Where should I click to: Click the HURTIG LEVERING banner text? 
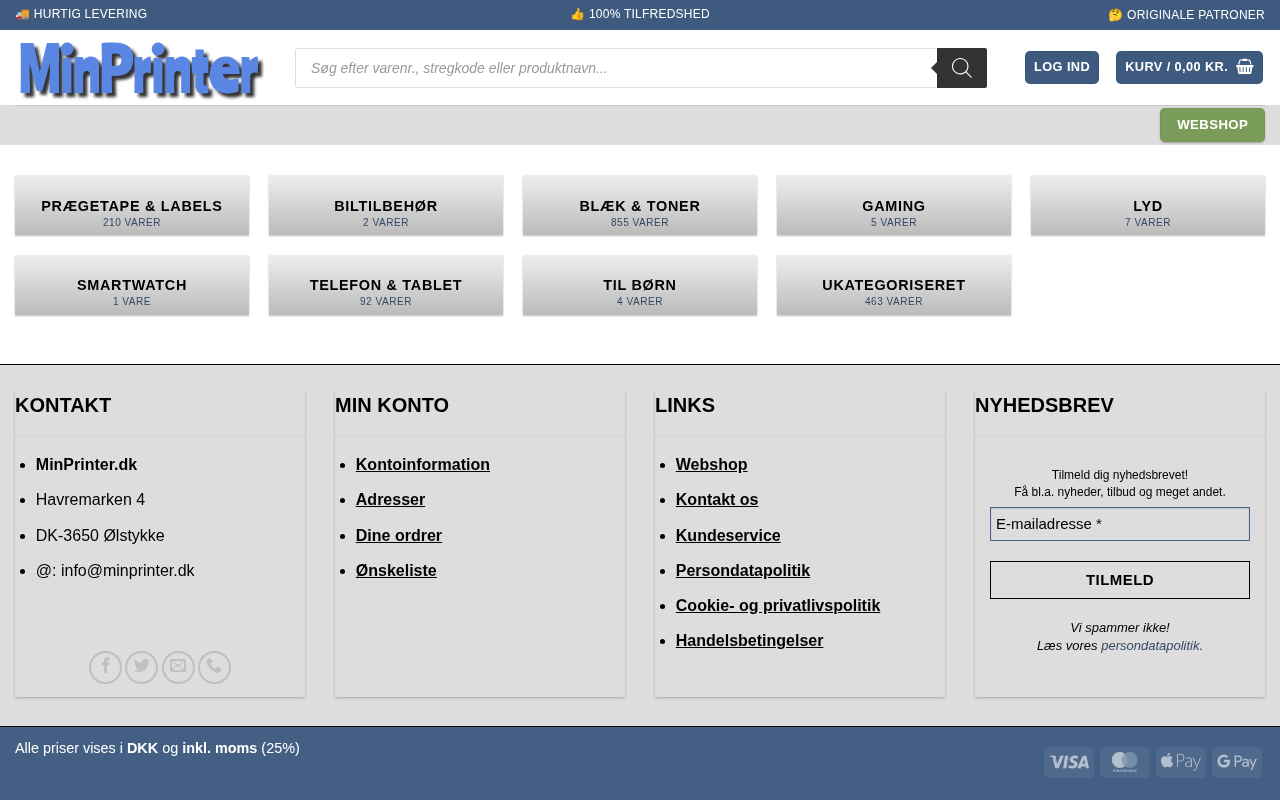[81, 14]
